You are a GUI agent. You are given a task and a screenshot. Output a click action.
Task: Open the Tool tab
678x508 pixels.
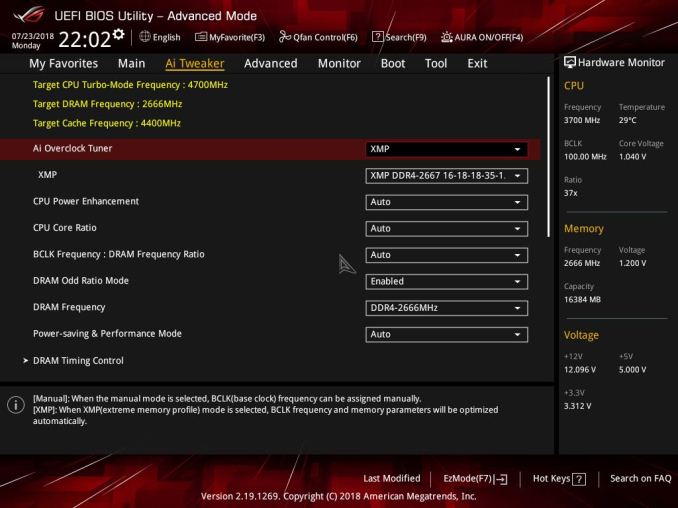pos(436,64)
